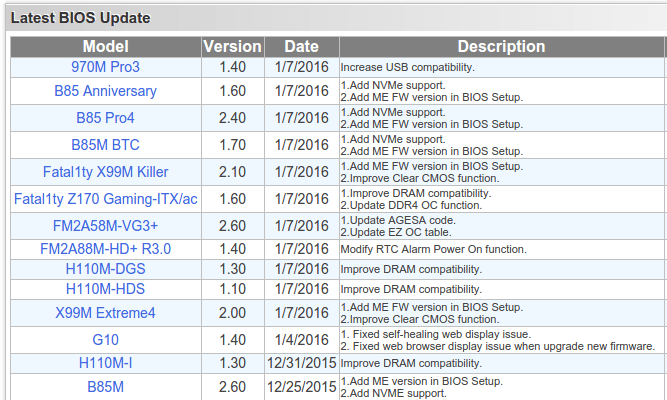Select version 2.00 in X99M Extreme4 row

(232, 313)
